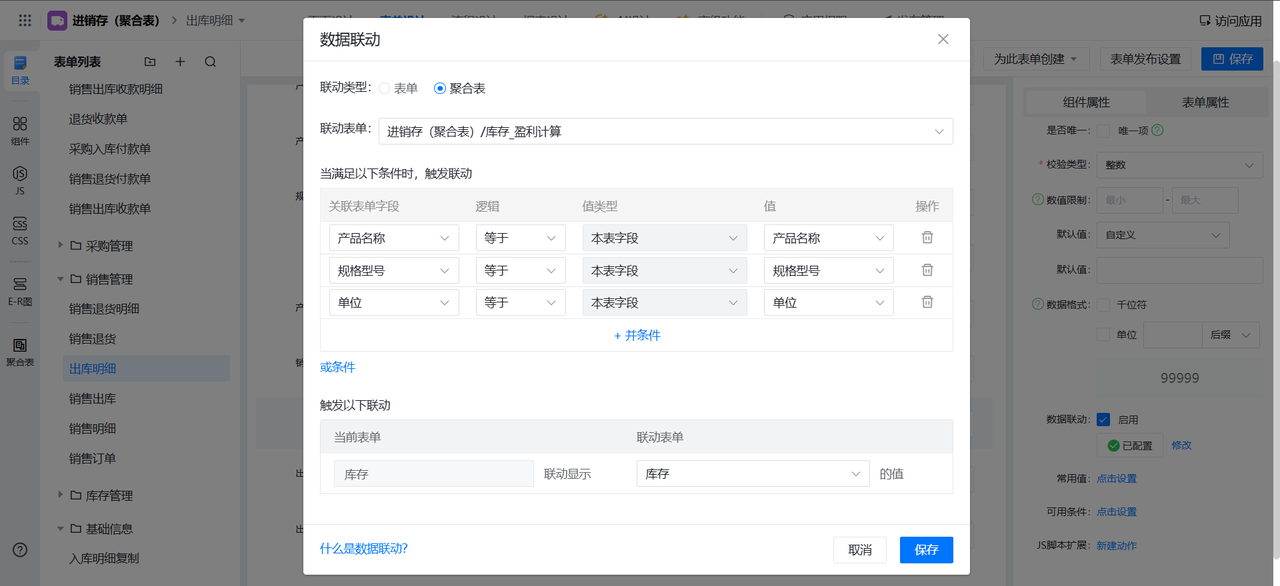Open the 什么是数据联动? help link

pyautogui.click(x=364, y=549)
